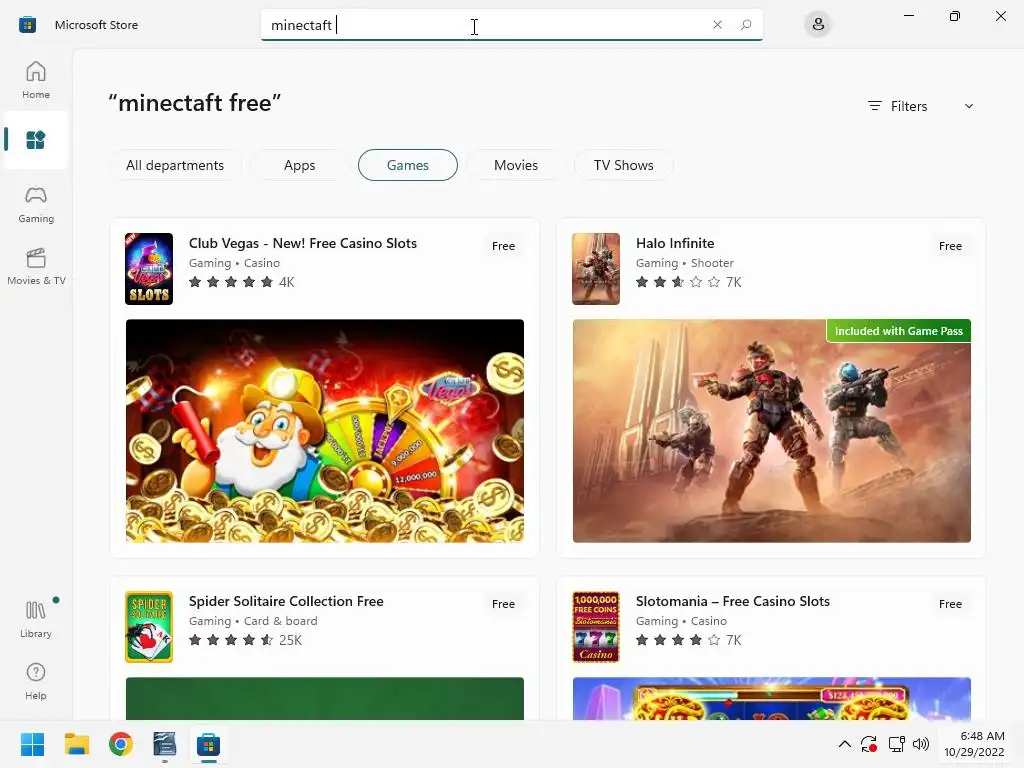Click Free button on Slotomania card
The image size is (1024, 768).
(950, 604)
